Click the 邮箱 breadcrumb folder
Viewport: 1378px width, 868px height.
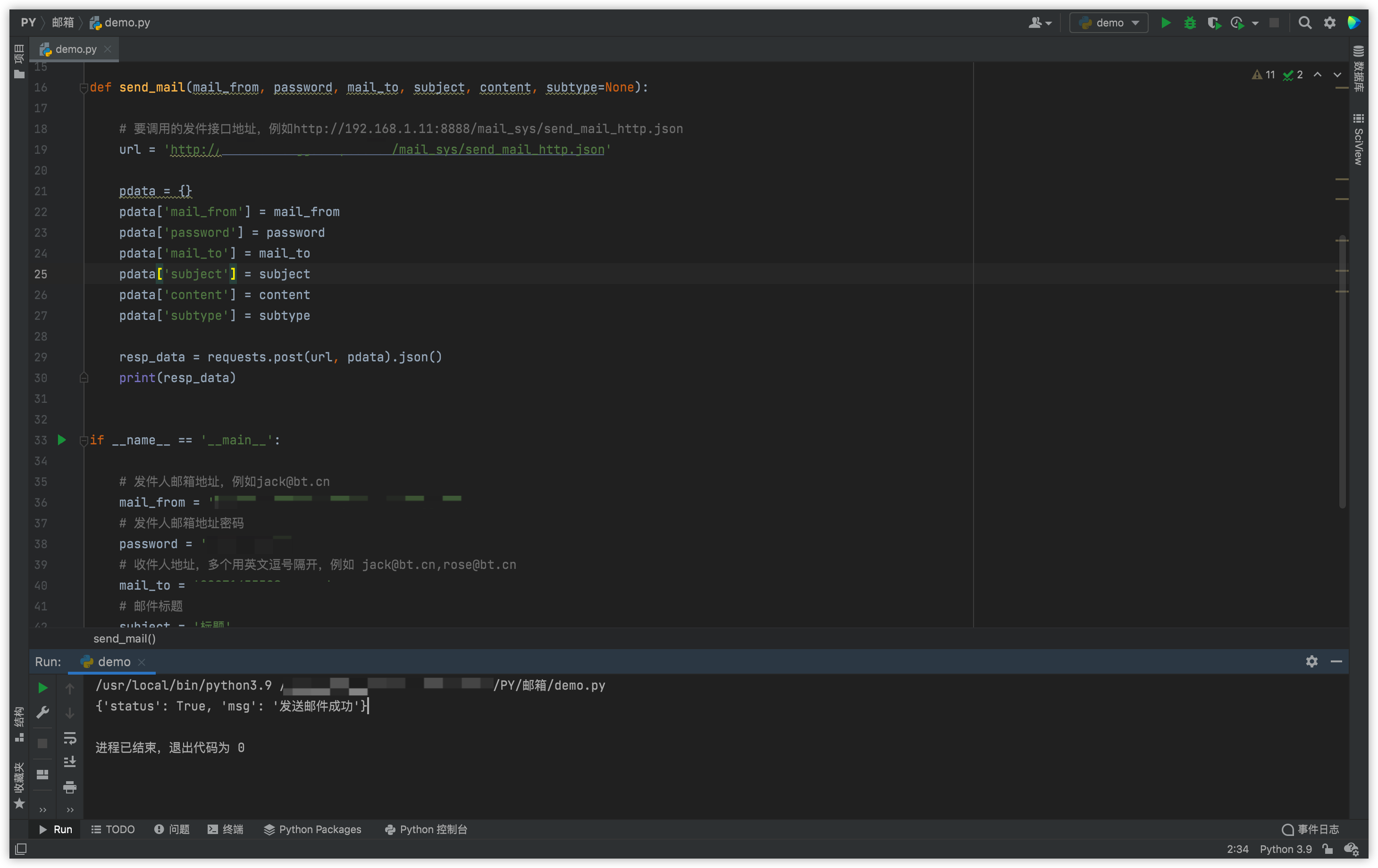click(63, 22)
